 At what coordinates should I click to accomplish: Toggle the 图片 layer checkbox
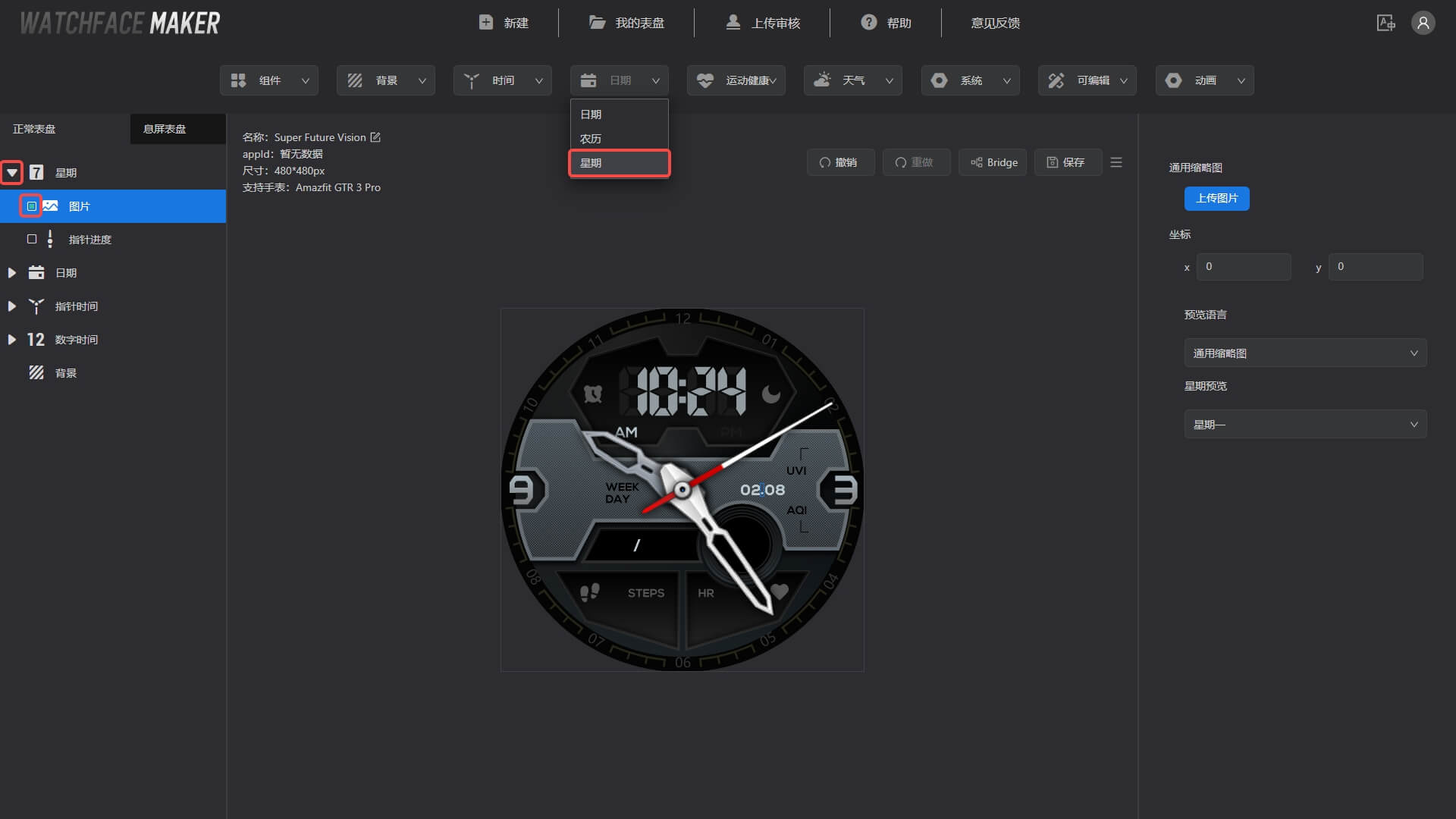(31, 206)
